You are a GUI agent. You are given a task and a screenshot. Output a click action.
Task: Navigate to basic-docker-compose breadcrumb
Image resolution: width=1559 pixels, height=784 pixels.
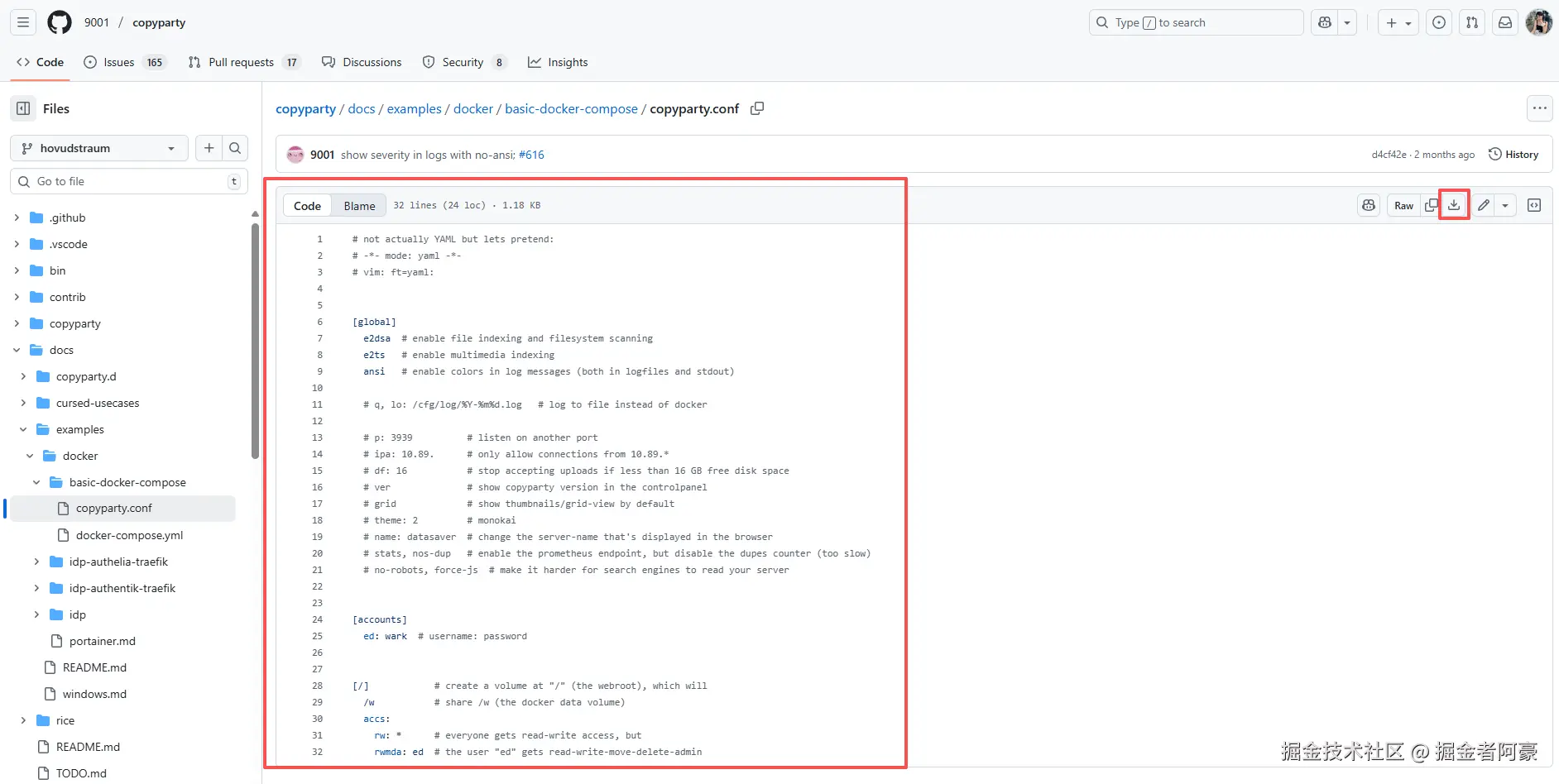click(571, 108)
